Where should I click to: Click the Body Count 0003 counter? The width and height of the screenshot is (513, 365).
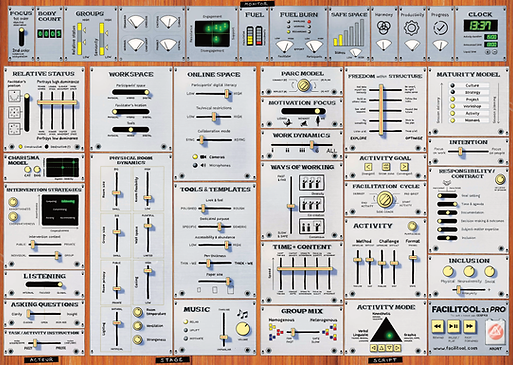coord(49,34)
